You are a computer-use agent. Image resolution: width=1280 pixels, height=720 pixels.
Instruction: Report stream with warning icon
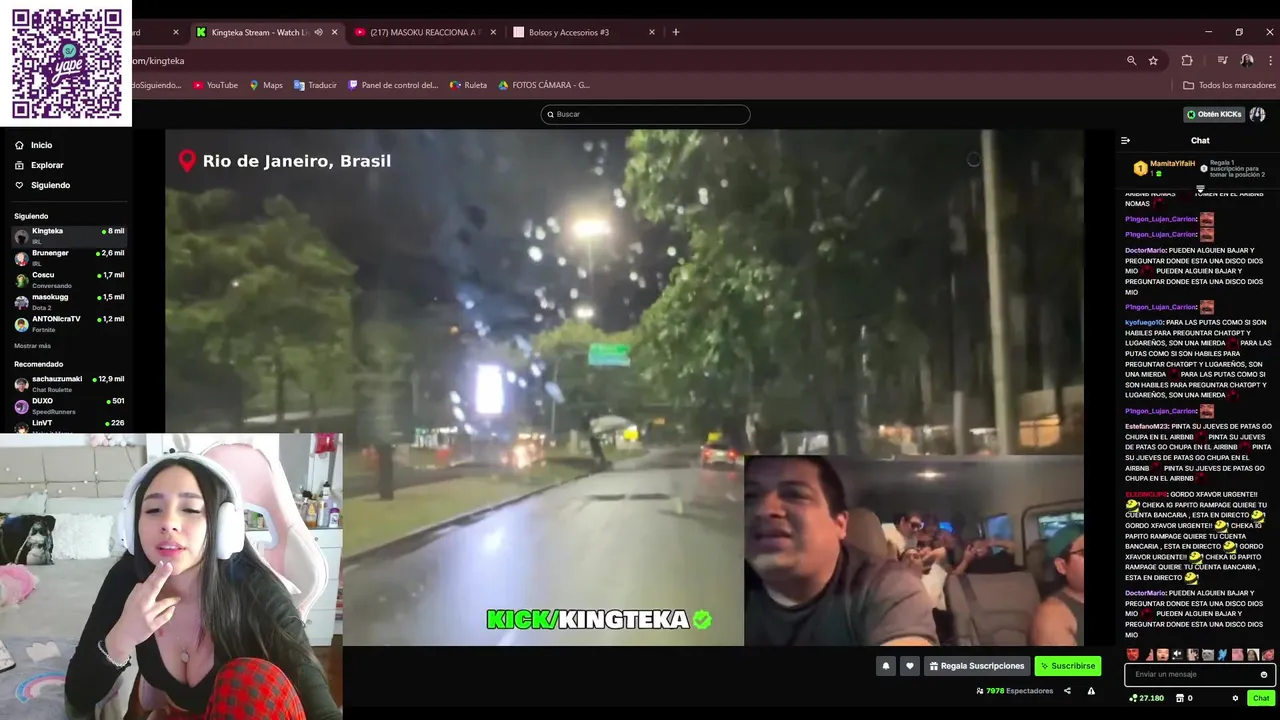[x=1091, y=691]
